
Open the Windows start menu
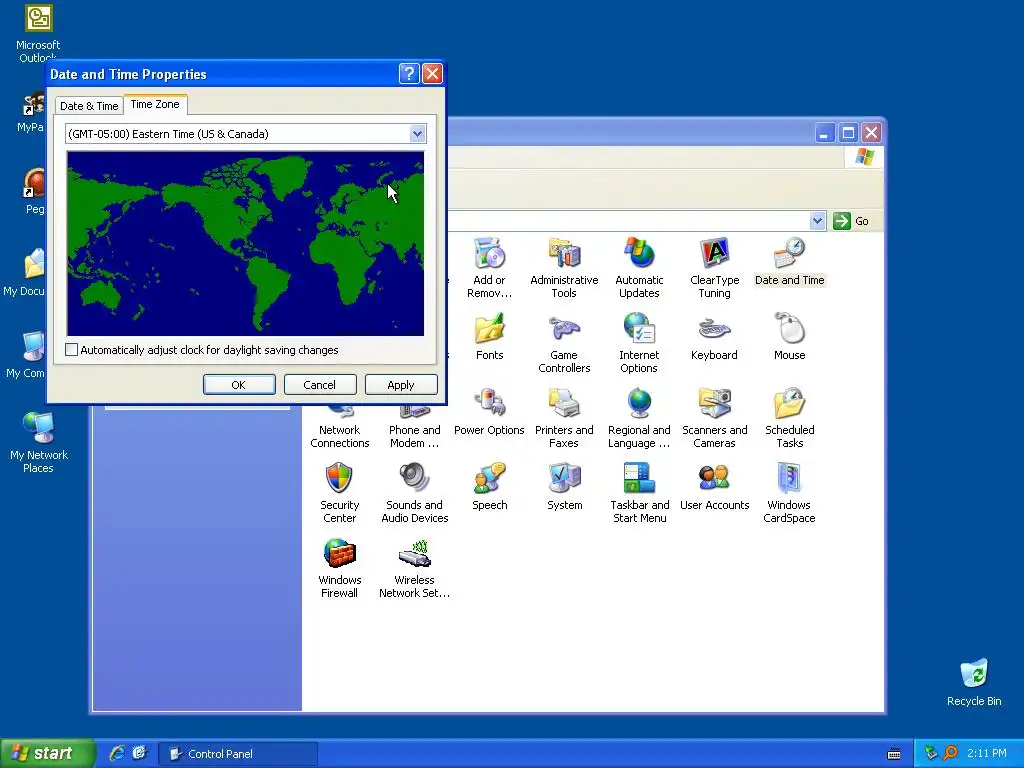(x=48, y=753)
